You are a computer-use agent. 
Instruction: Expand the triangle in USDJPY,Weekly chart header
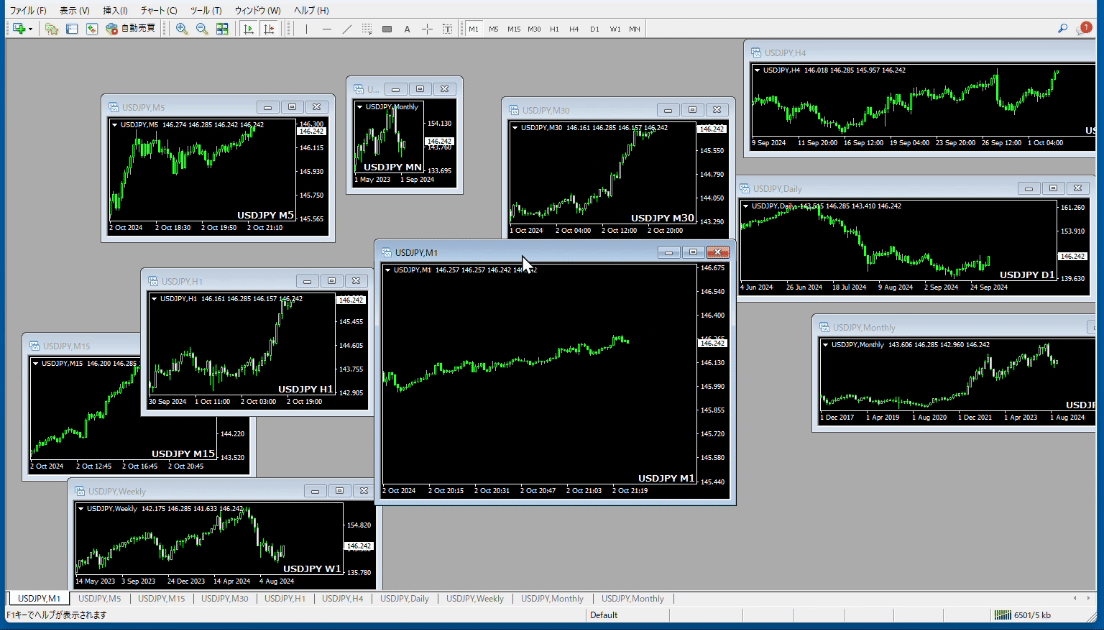[81, 508]
